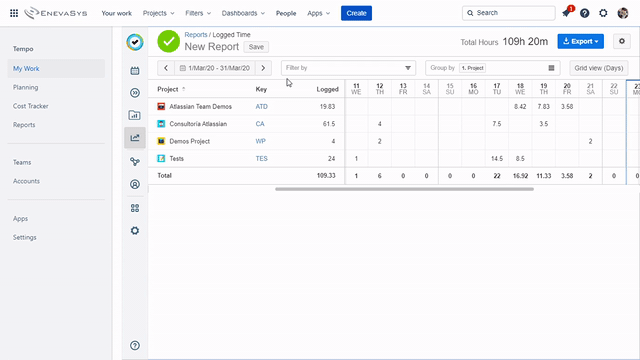Open the Filter by dropdown
Viewport: 640px width, 360px height.
pos(348,68)
